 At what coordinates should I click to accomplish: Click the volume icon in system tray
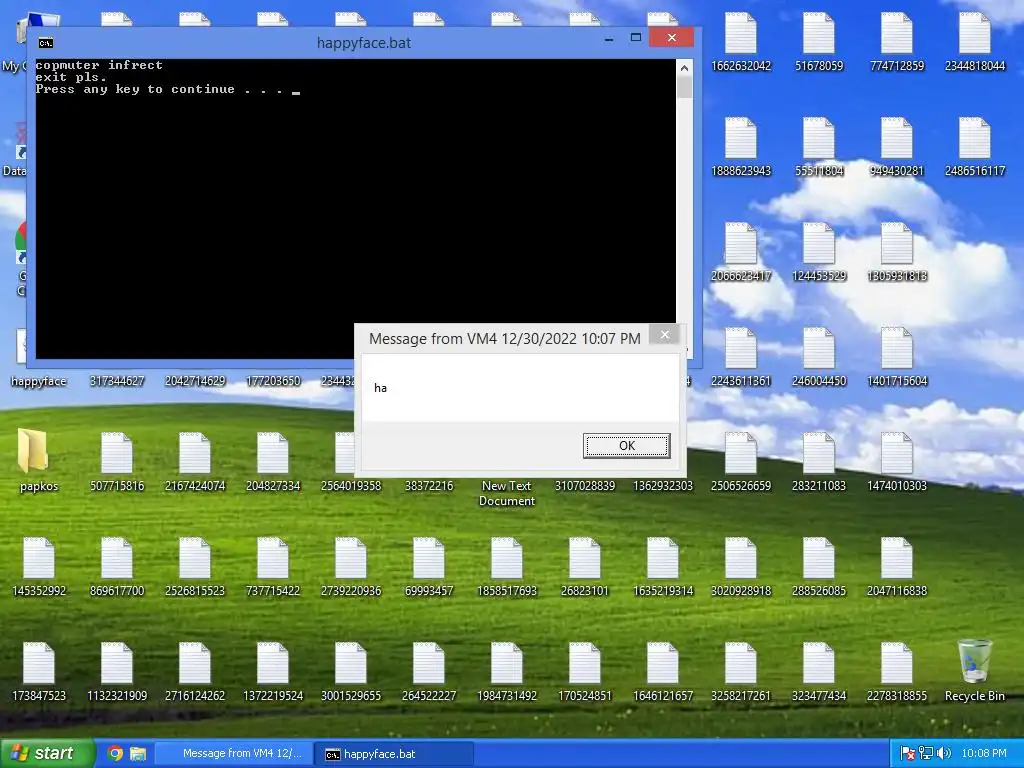tap(944, 753)
